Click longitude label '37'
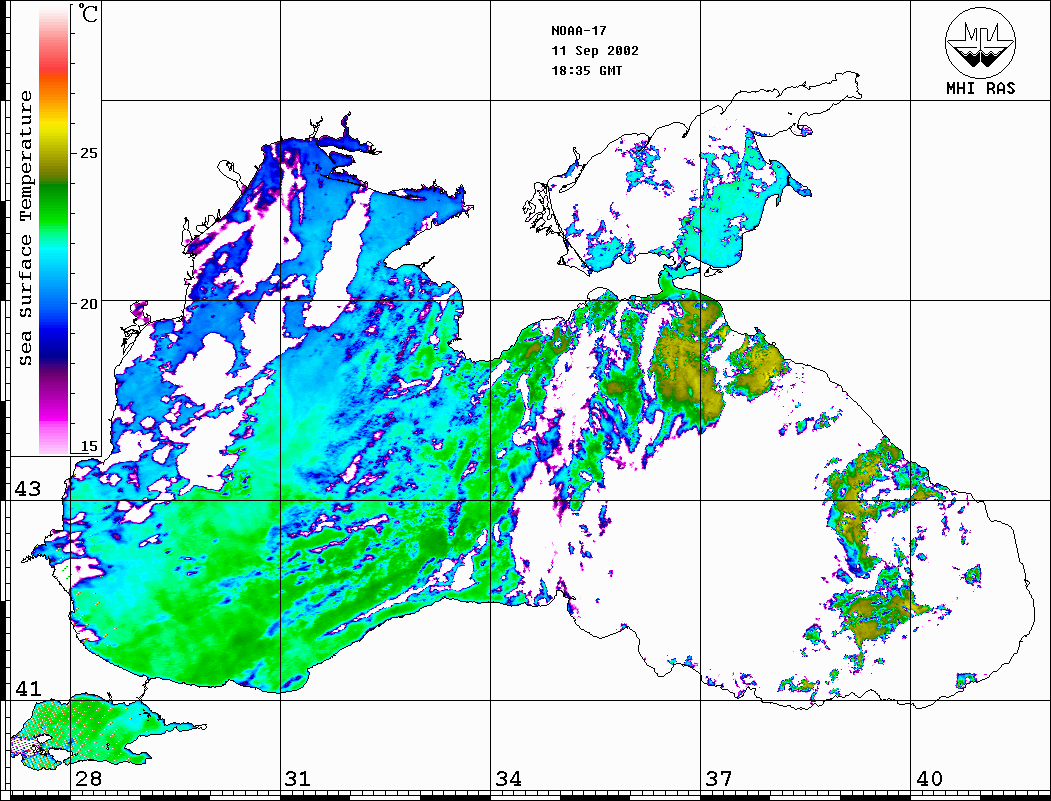Viewport: 1051px width, 801px height. tap(719, 779)
